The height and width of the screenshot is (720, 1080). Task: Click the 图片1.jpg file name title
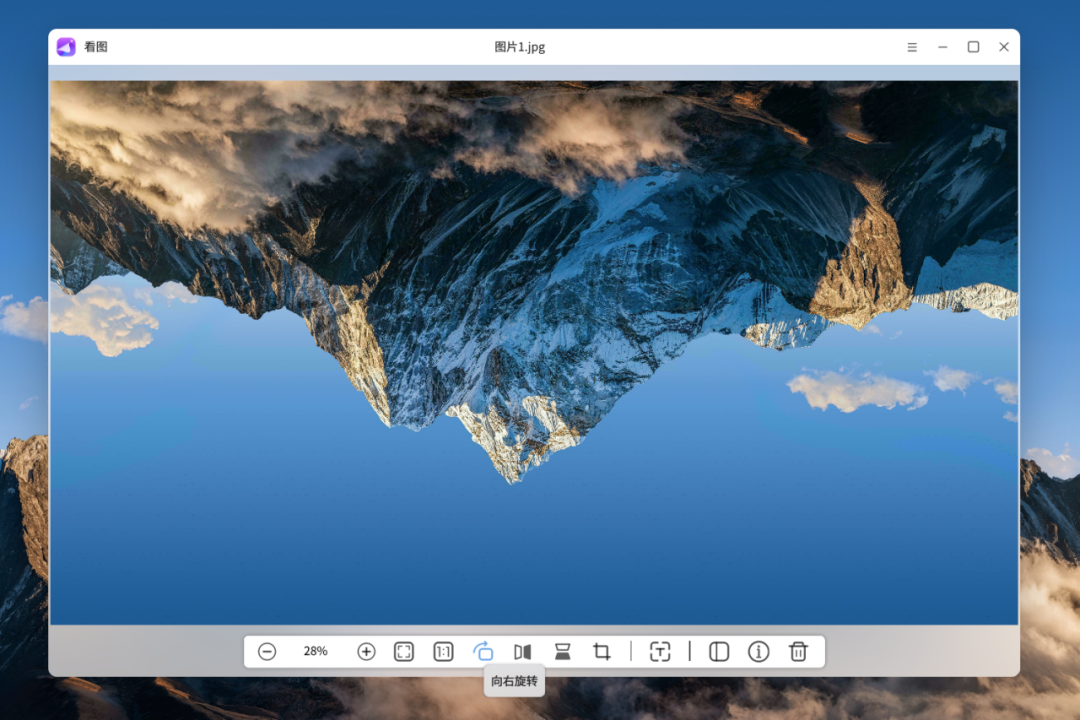520,47
